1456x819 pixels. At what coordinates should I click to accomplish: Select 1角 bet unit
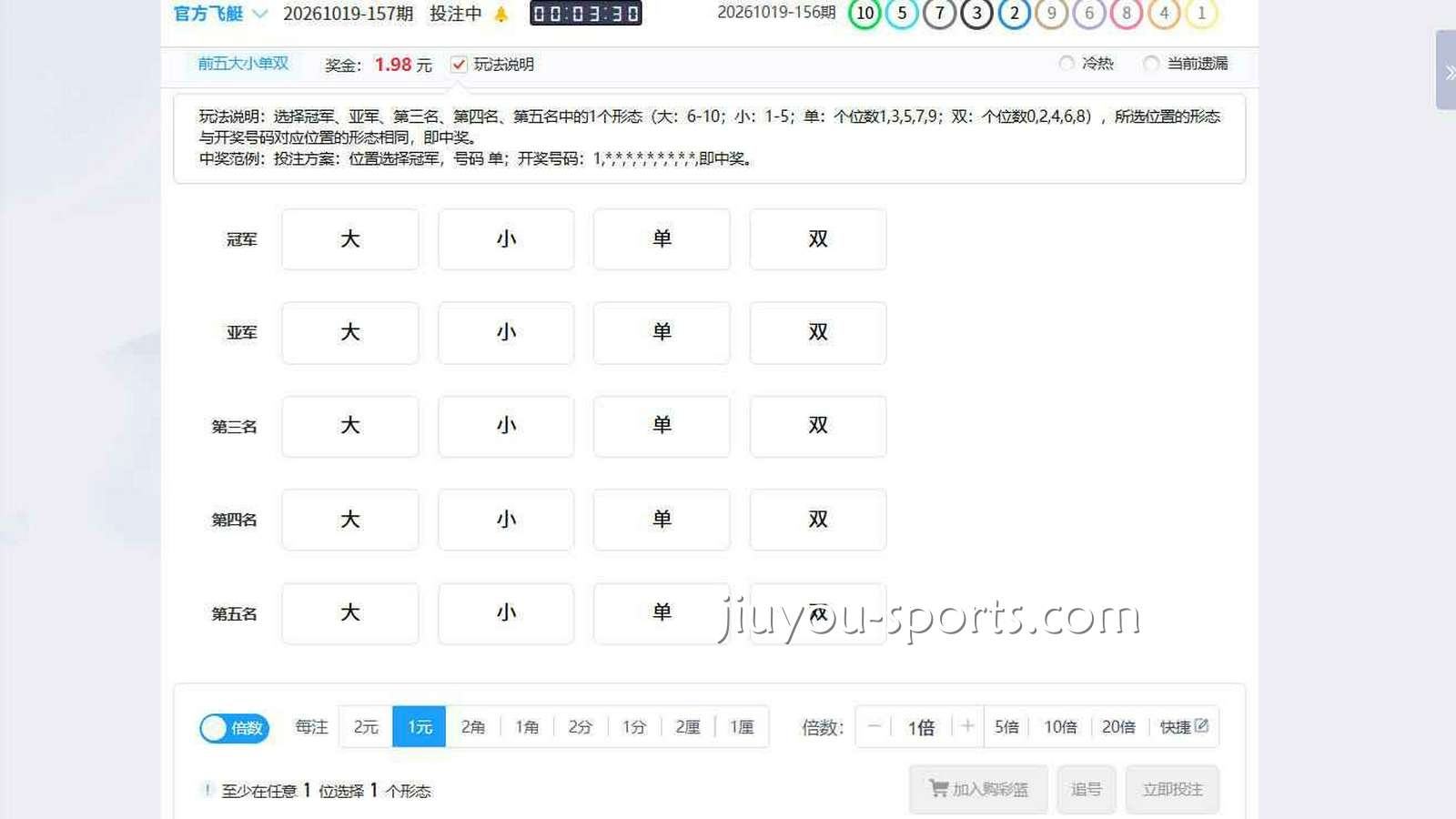pos(527,727)
